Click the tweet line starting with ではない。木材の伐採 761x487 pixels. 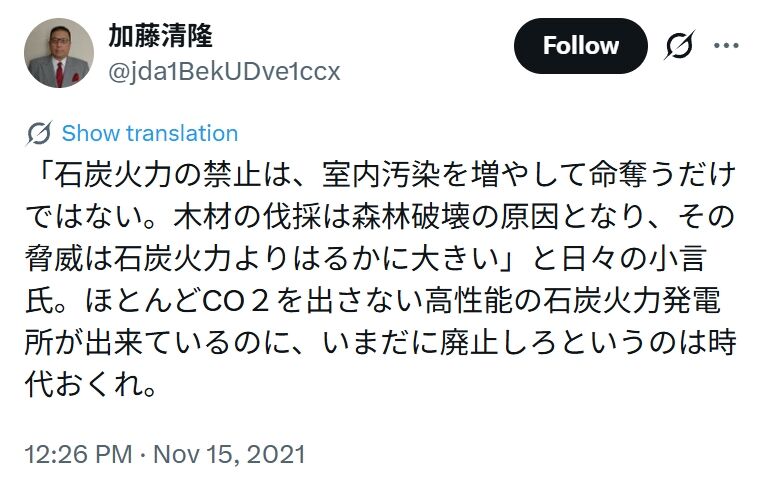click(x=380, y=216)
